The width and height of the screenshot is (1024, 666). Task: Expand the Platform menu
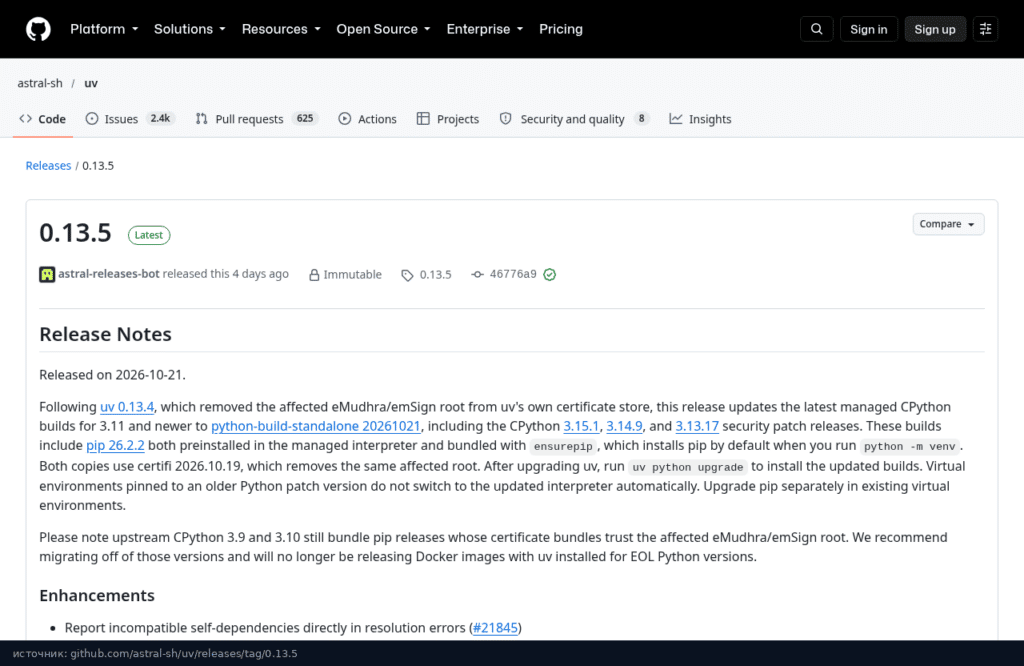(104, 29)
